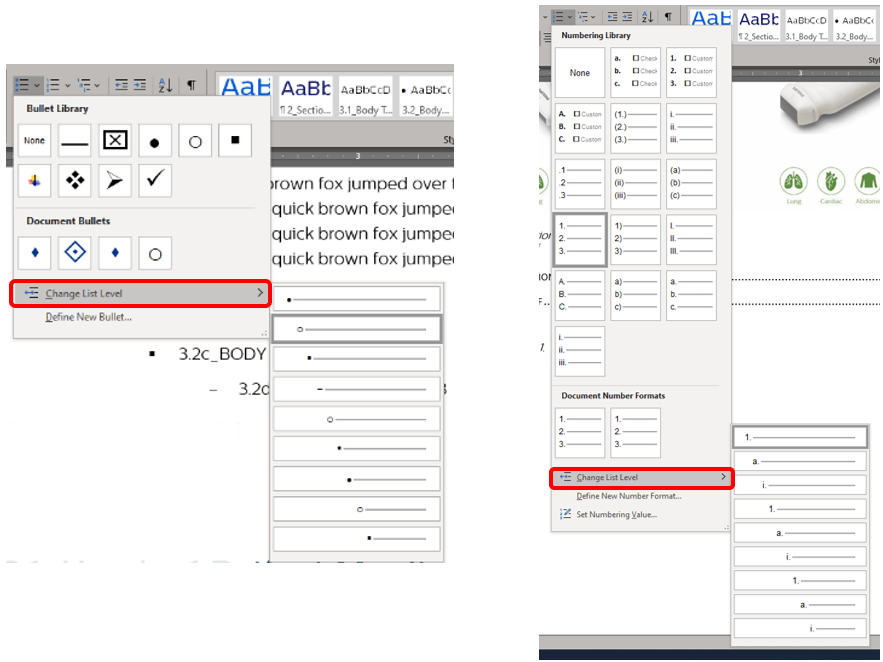Toggle the paragraph marks (¶) icon
Screen dimensions: 883x662
(x=191, y=86)
